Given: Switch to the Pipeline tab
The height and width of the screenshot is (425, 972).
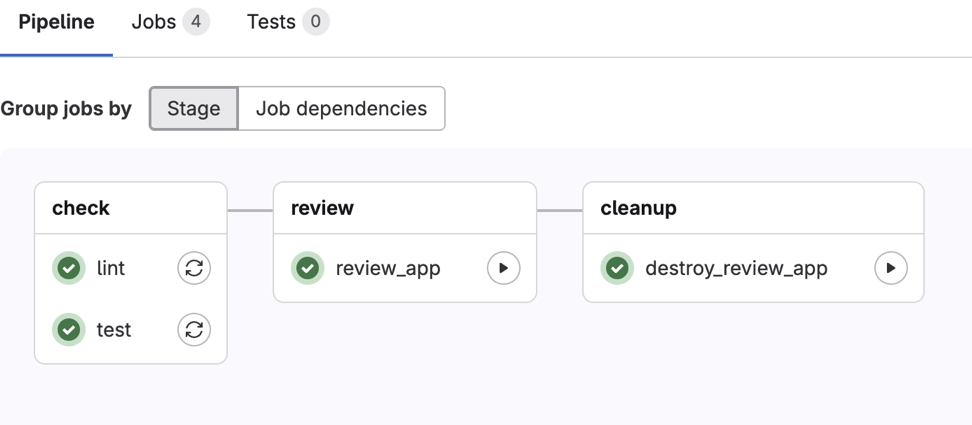Looking at the screenshot, I should (56, 22).
